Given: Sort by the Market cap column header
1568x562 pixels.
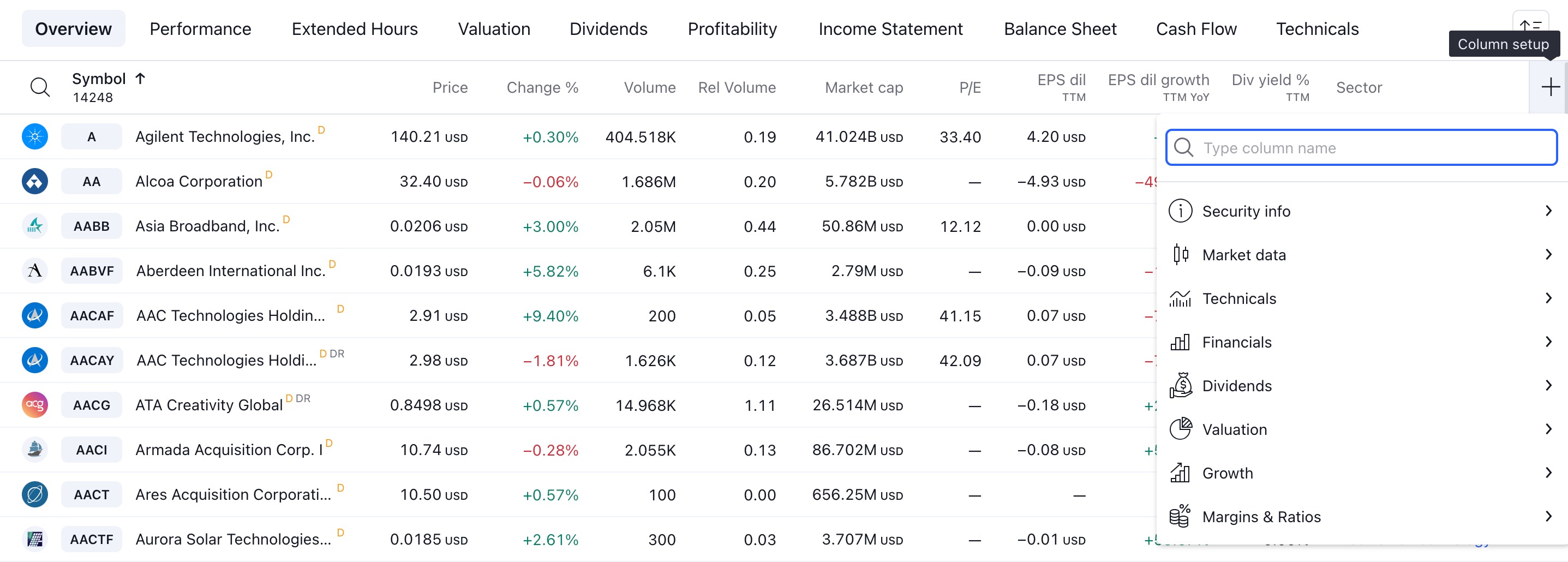Looking at the screenshot, I should click(863, 88).
